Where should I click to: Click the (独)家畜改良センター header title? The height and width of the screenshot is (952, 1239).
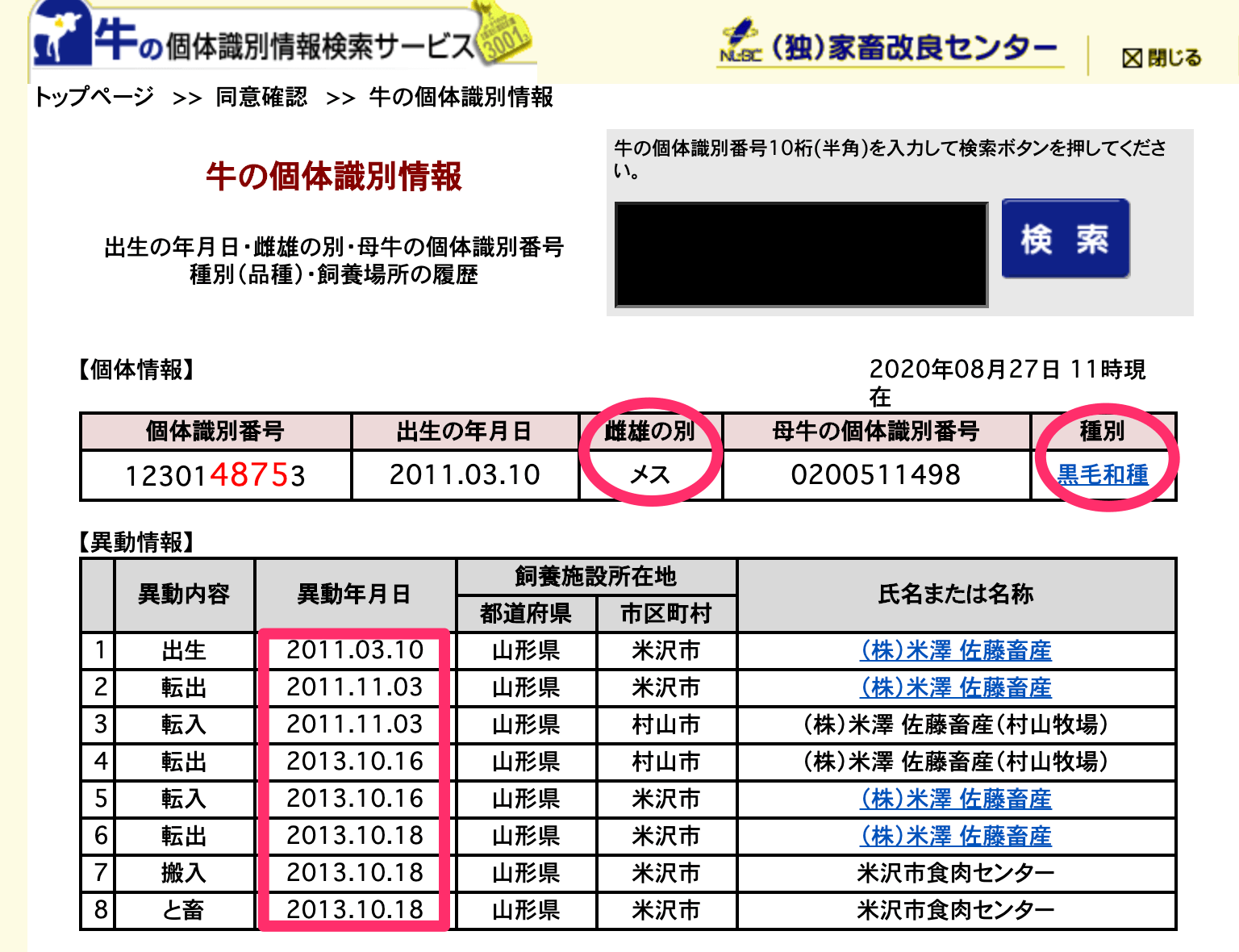point(914,48)
